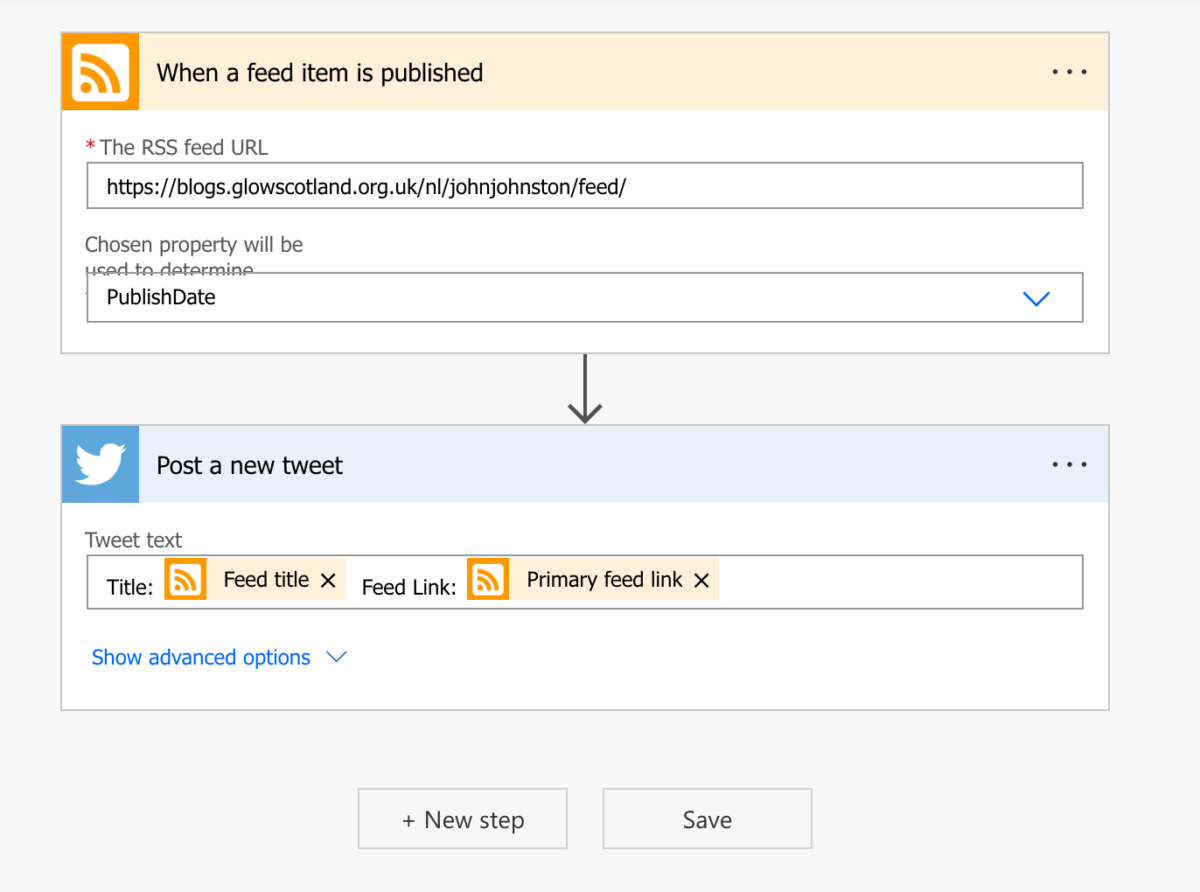Image resolution: width=1200 pixels, height=892 pixels.
Task: Click the dropdown chevron next to Show advanced options
Action: [x=336, y=657]
